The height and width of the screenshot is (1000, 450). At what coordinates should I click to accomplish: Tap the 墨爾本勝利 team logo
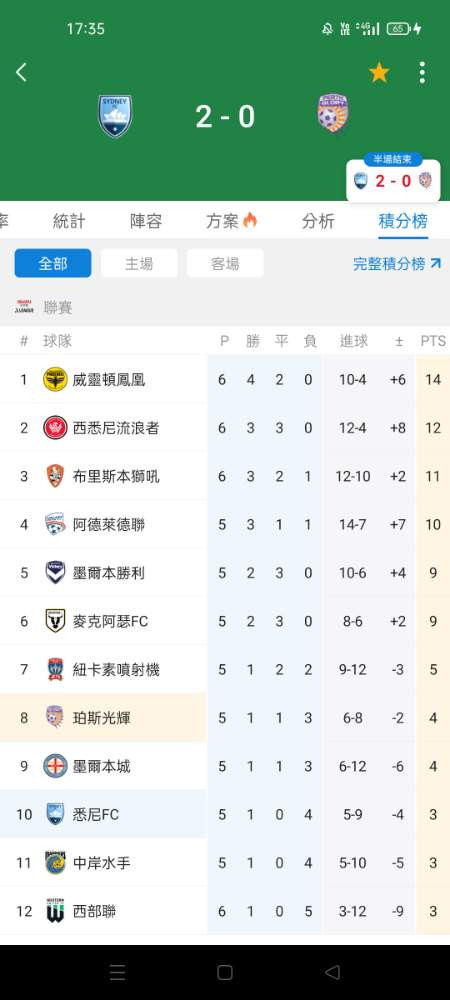55,573
